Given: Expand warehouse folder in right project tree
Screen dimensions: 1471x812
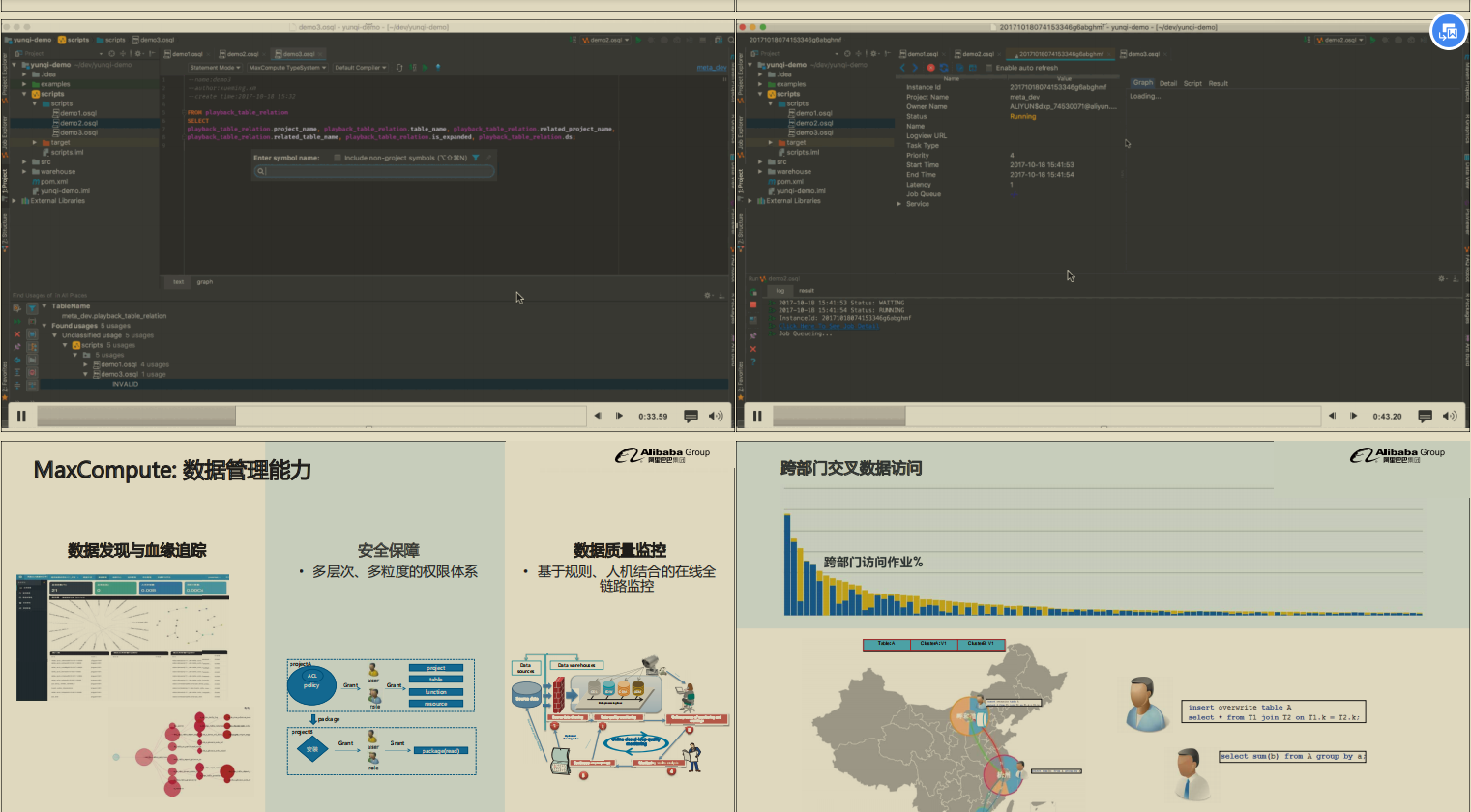Looking at the screenshot, I should tap(760, 171).
